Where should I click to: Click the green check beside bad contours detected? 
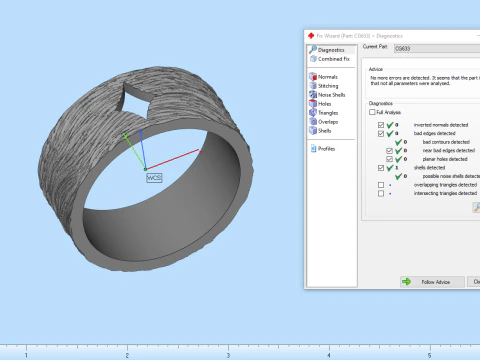coord(398,142)
